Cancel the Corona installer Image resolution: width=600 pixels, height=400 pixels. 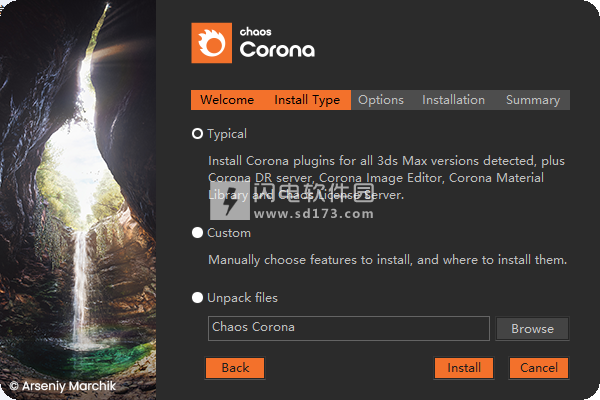click(539, 368)
